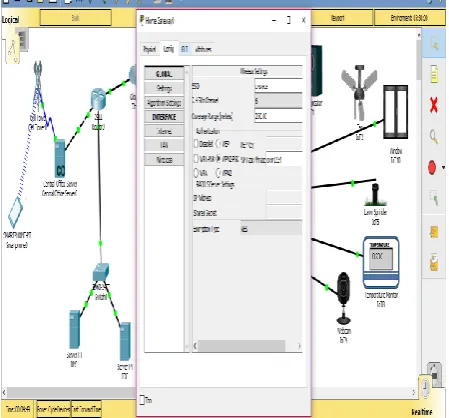The image size is (449, 418).
Task: Select the Cell Tower device icon
Action: pos(38,85)
